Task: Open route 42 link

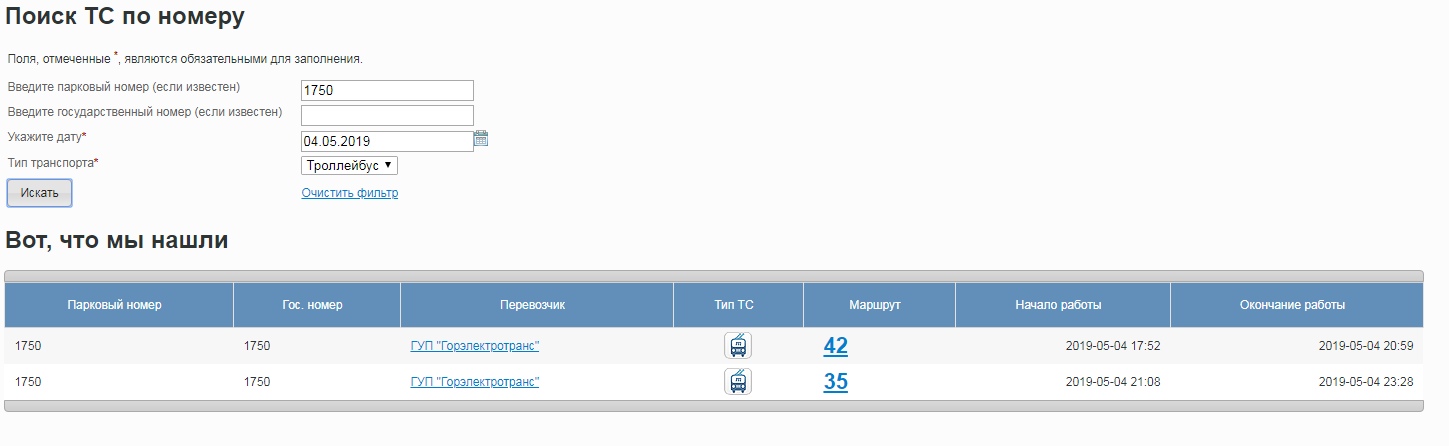Action: point(835,346)
